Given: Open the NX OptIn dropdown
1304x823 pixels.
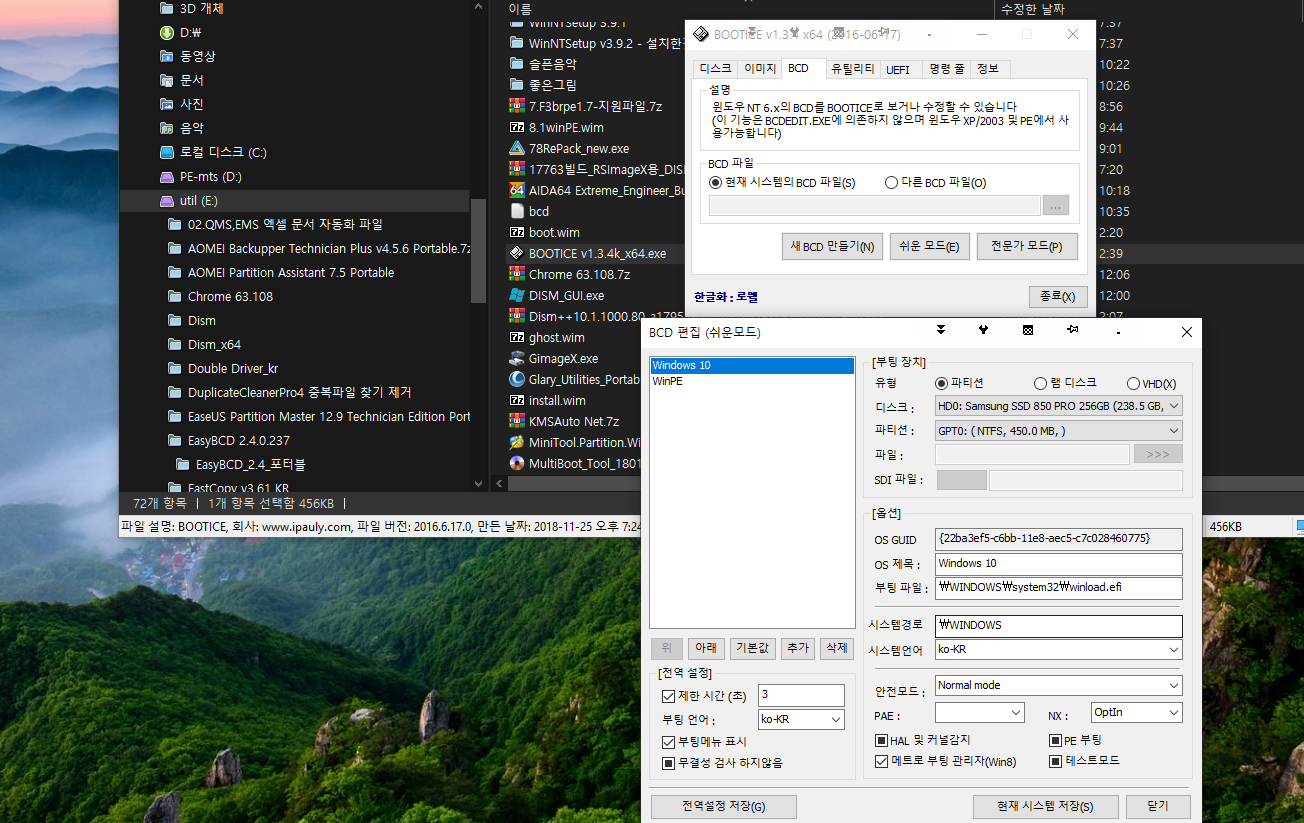Looking at the screenshot, I should click(x=1137, y=712).
